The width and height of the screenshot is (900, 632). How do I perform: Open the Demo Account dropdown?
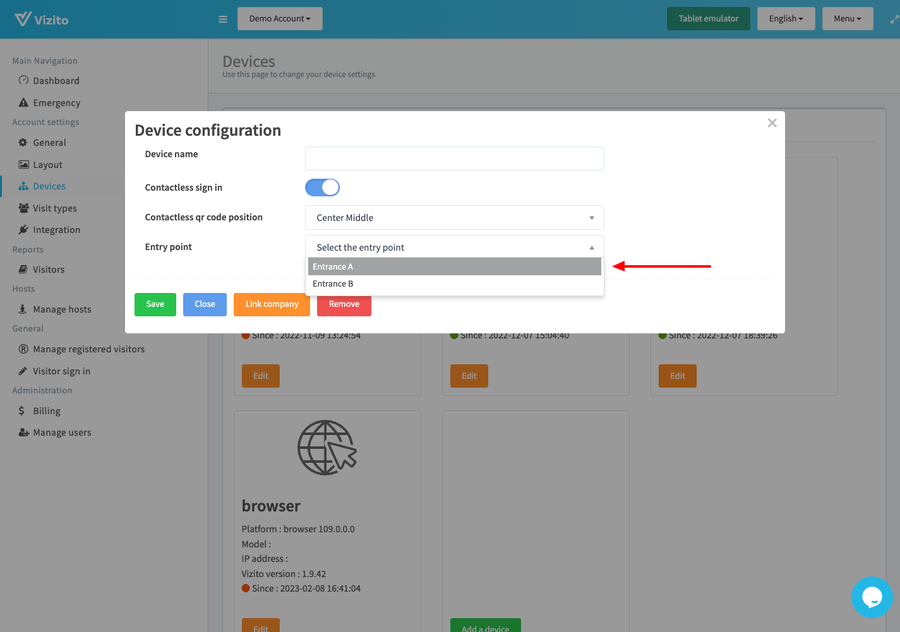point(279,19)
